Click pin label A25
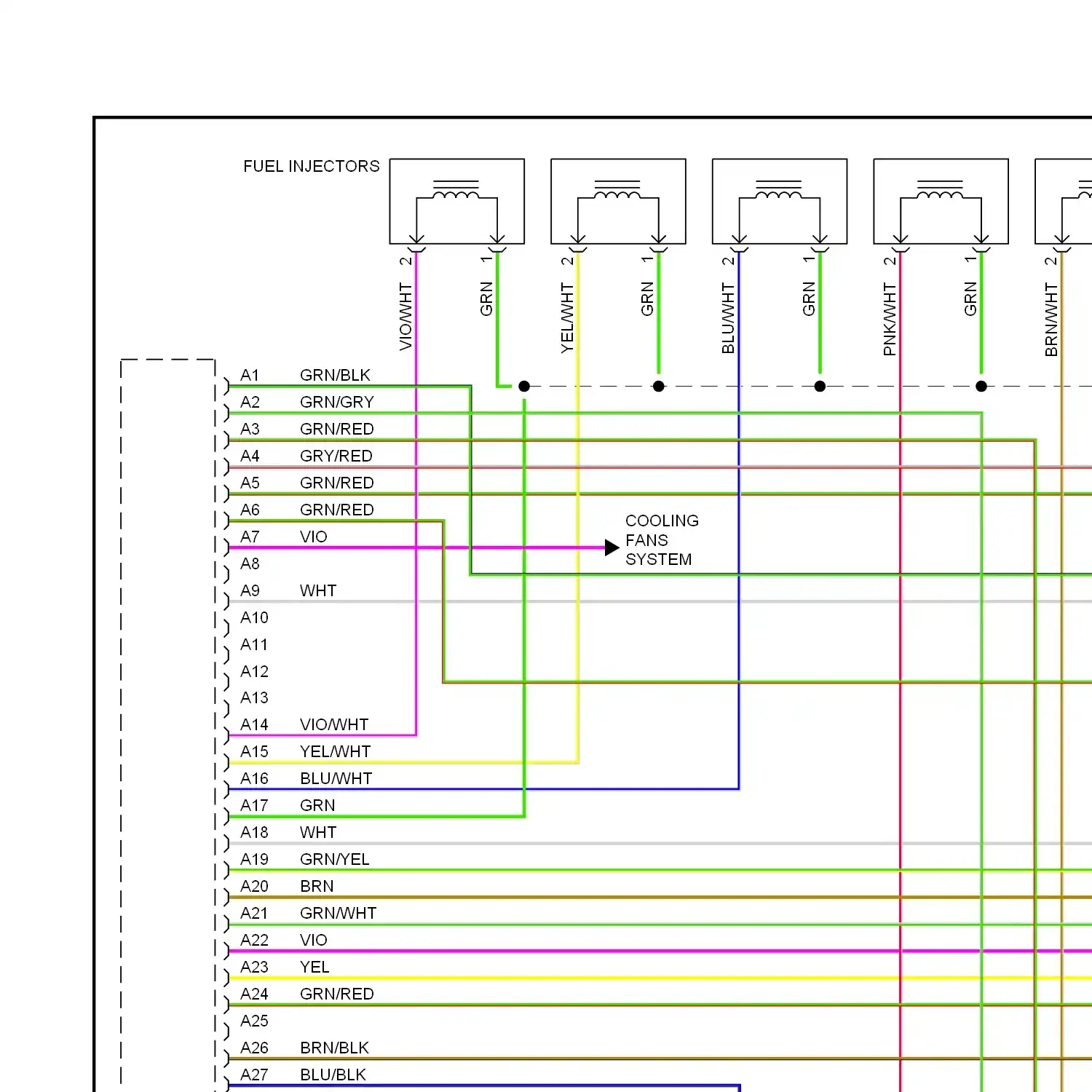The width and height of the screenshot is (1092, 1092). pyautogui.click(x=254, y=1021)
